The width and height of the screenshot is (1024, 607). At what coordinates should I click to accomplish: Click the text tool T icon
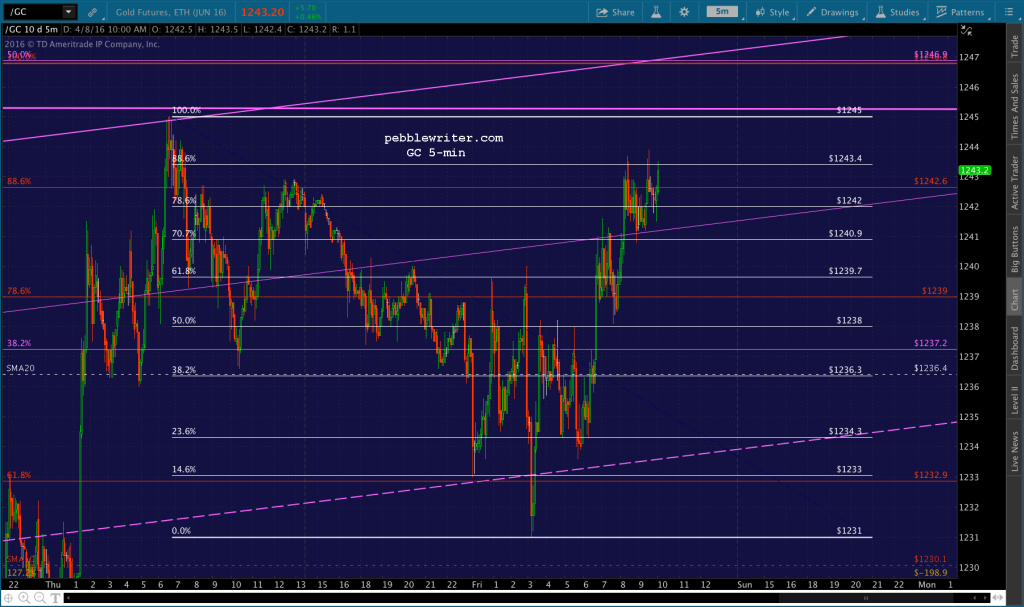coord(55,597)
